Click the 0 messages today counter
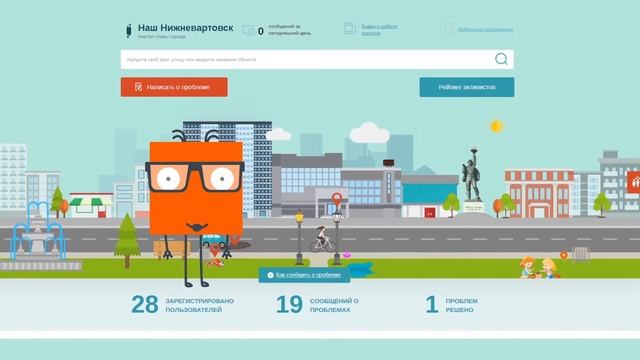 (x=284, y=30)
